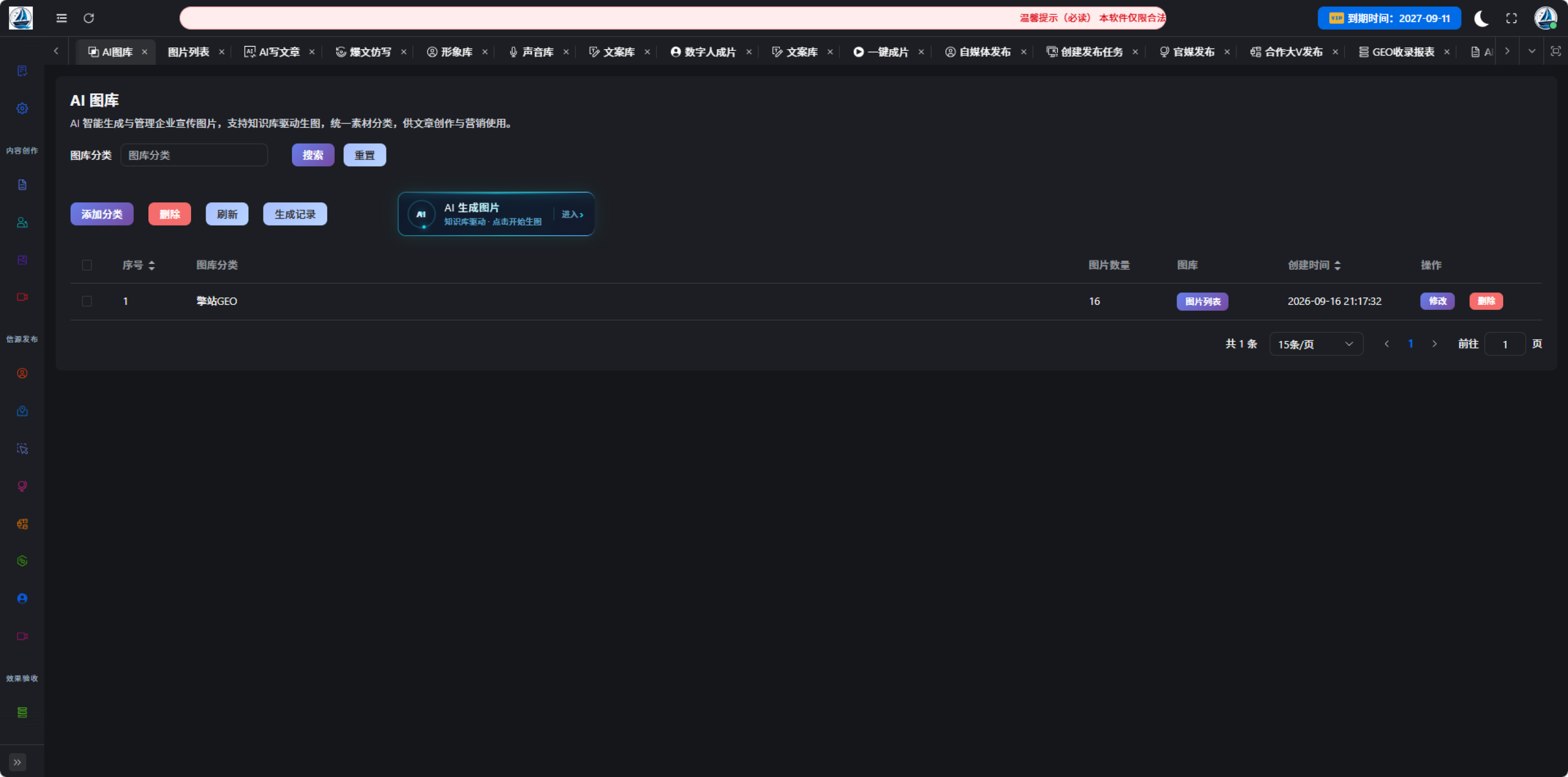
Task: Open tab list dropdown chevron
Action: pyautogui.click(x=1532, y=52)
